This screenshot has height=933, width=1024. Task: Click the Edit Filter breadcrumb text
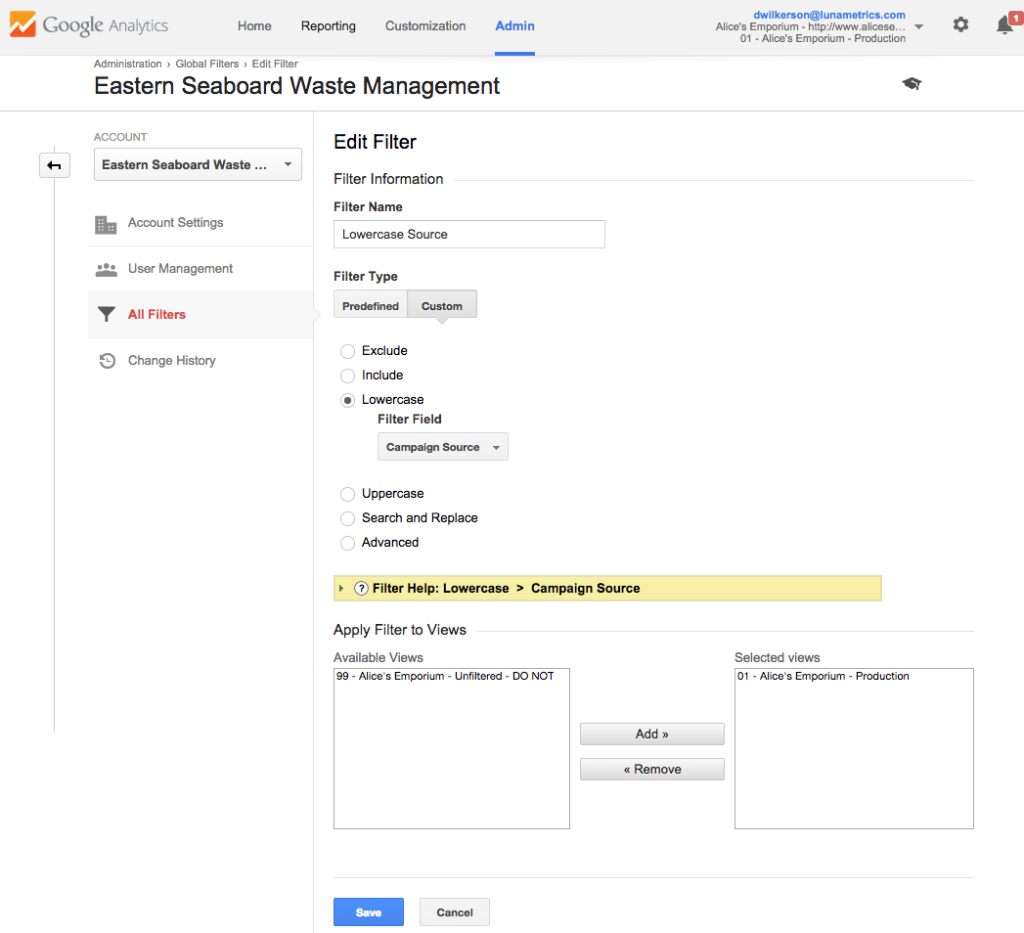click(x=275, y=64)
